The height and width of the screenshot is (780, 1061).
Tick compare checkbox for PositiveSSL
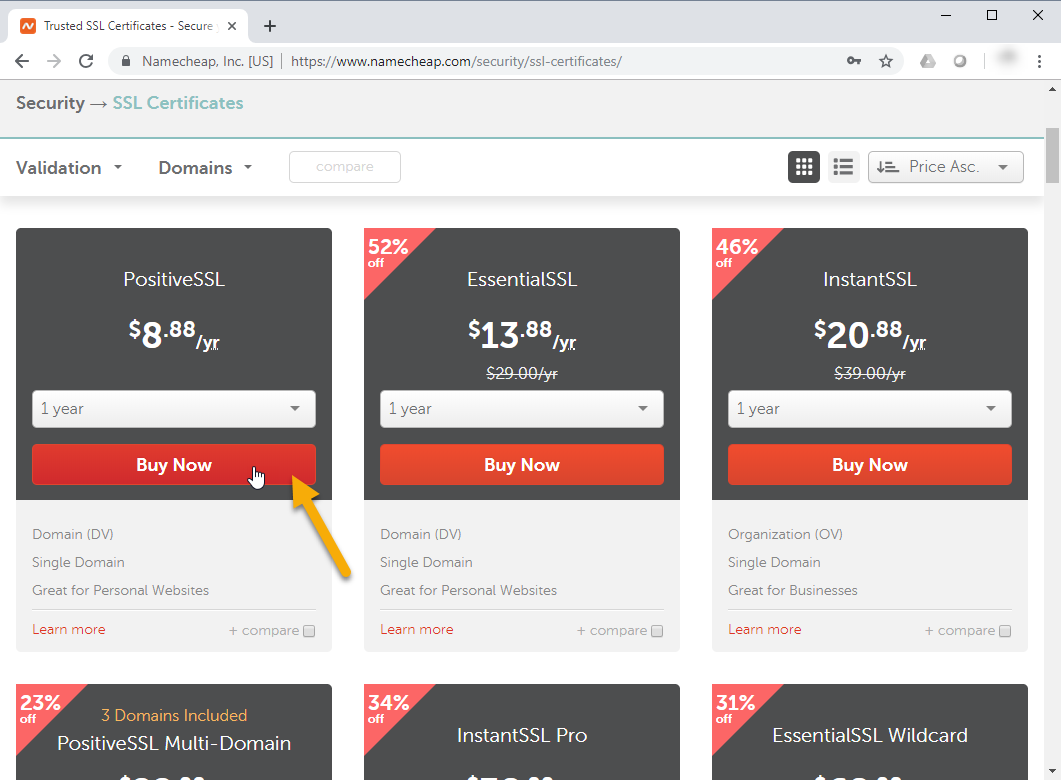pos(309,631)
